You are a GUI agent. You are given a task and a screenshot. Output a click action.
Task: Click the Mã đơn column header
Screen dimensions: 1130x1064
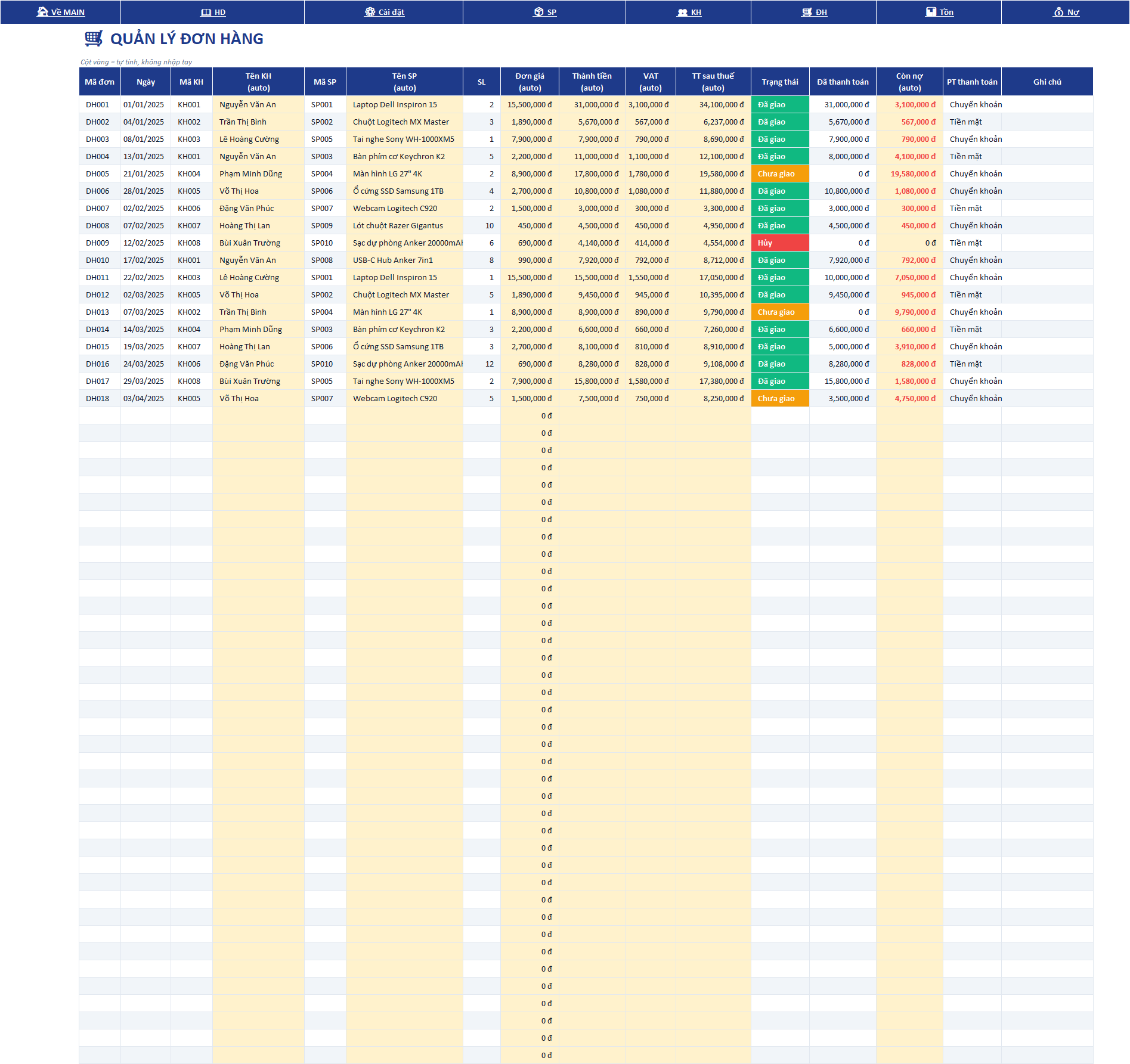point(100,82)
